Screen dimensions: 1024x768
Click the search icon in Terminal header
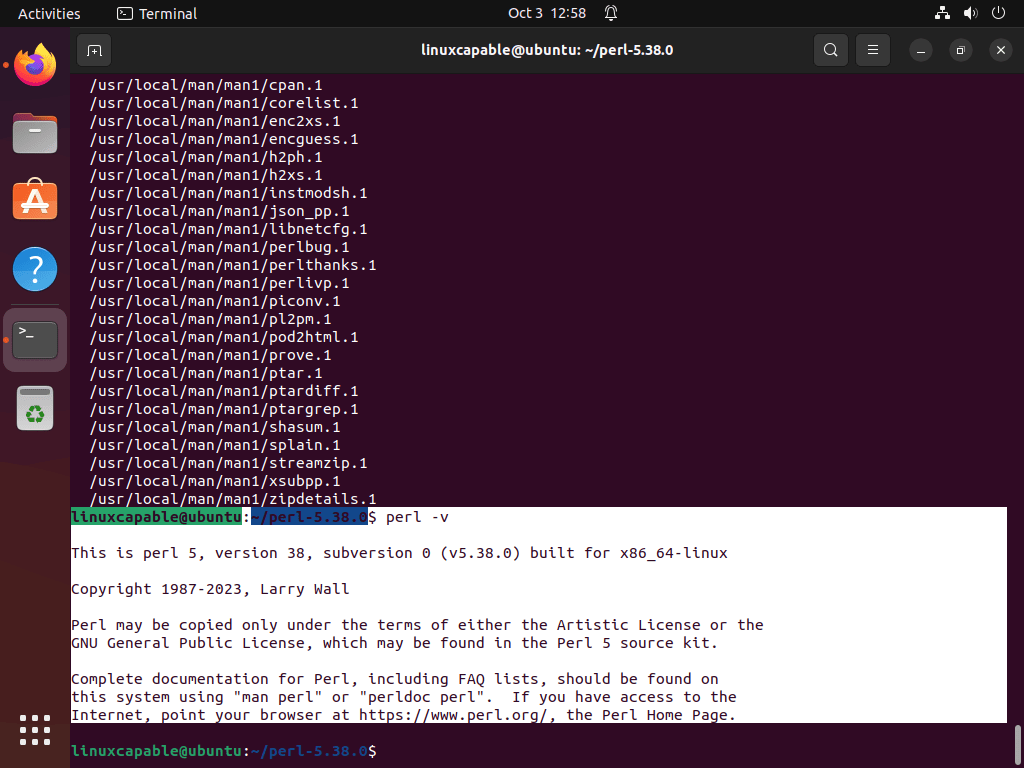(x=830, y=49)
